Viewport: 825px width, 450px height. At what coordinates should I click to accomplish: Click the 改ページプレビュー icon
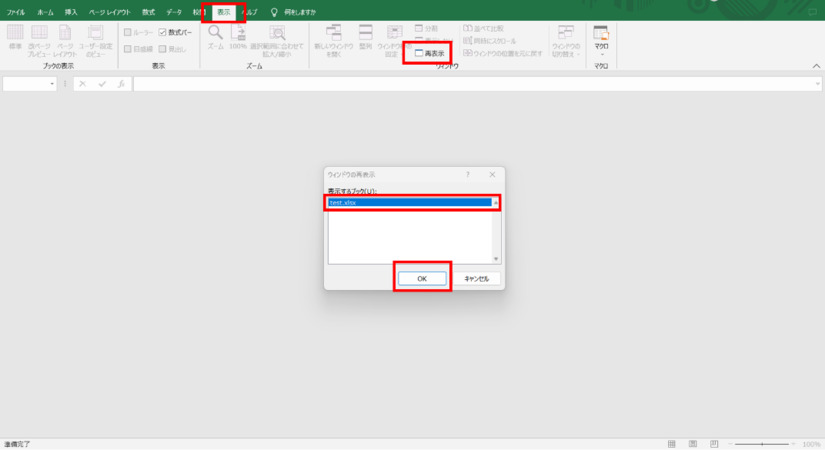[40, 37]
